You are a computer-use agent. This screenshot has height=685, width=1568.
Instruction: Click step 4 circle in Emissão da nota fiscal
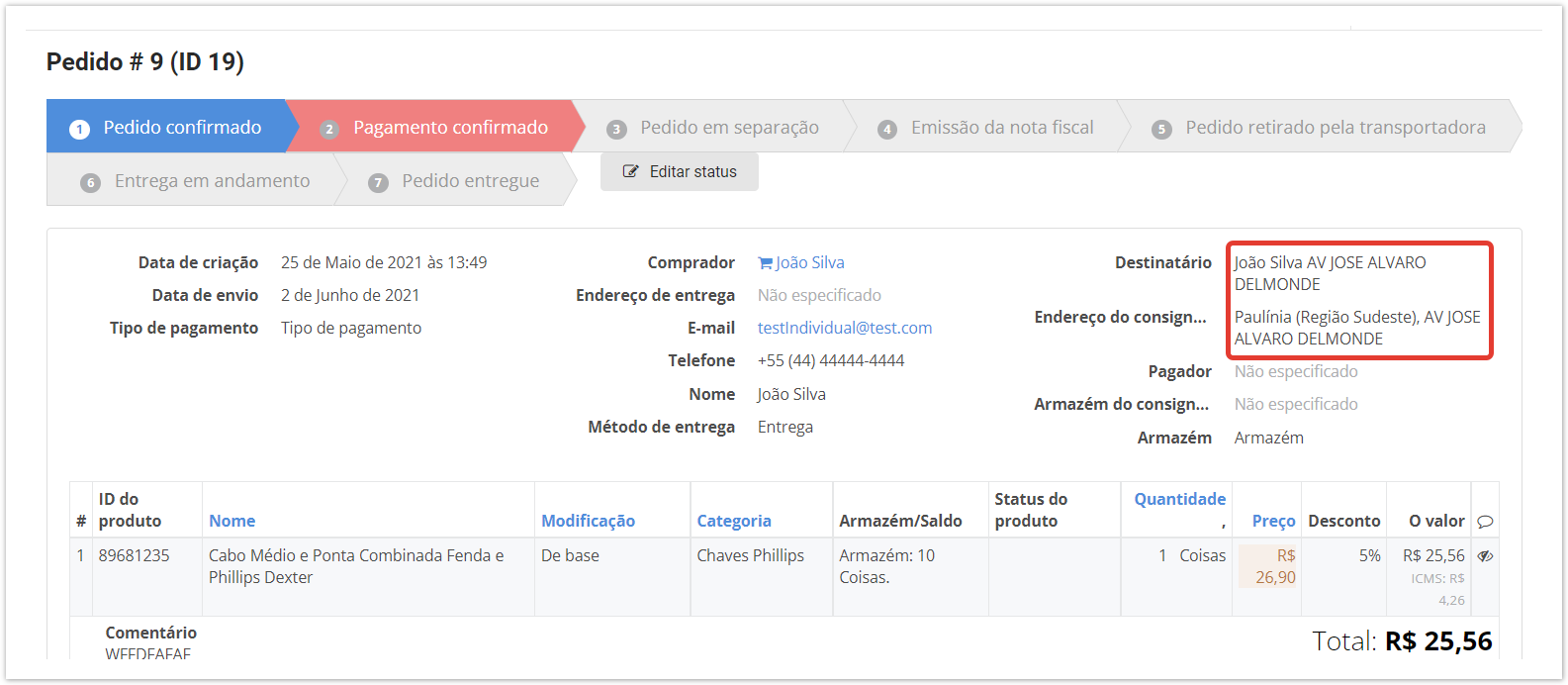pos(887,129)
